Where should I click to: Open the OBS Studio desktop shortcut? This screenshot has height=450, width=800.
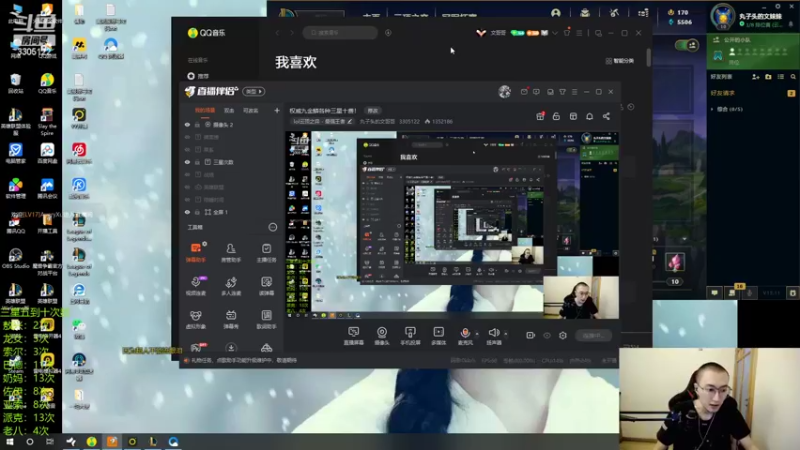coord(15,259)
